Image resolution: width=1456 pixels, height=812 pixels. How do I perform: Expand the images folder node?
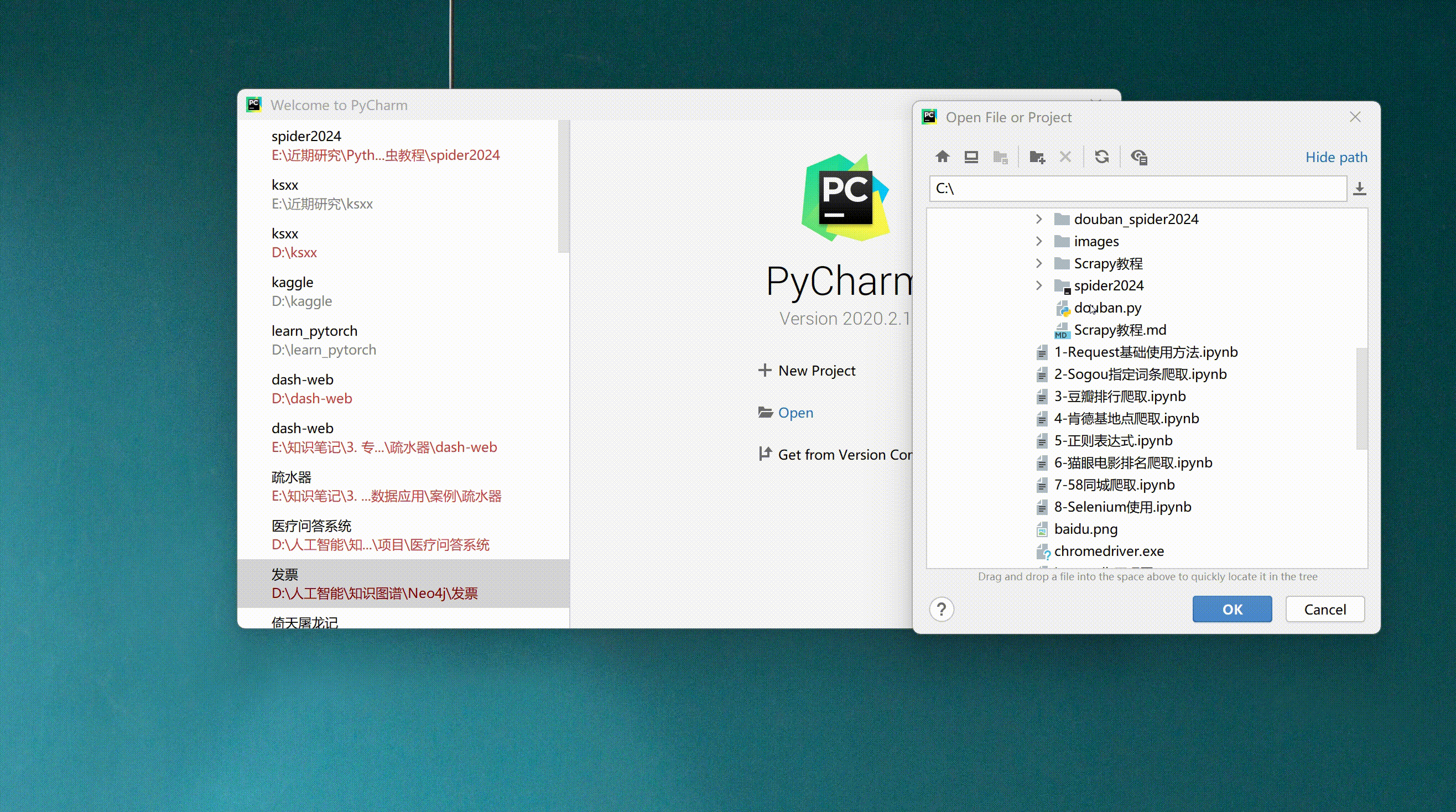coord(1039,241)
